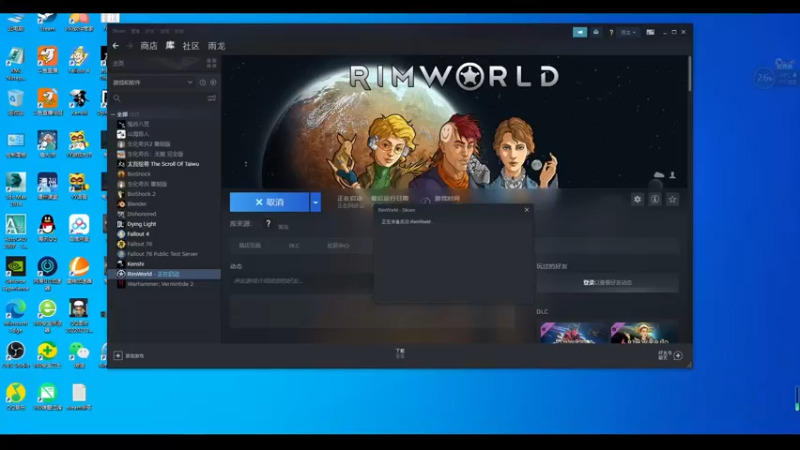The height and width of the screenshot is (450, 800).
Task: Go forward with the Steam forward arrow
Action: click(x=130, y=46)
